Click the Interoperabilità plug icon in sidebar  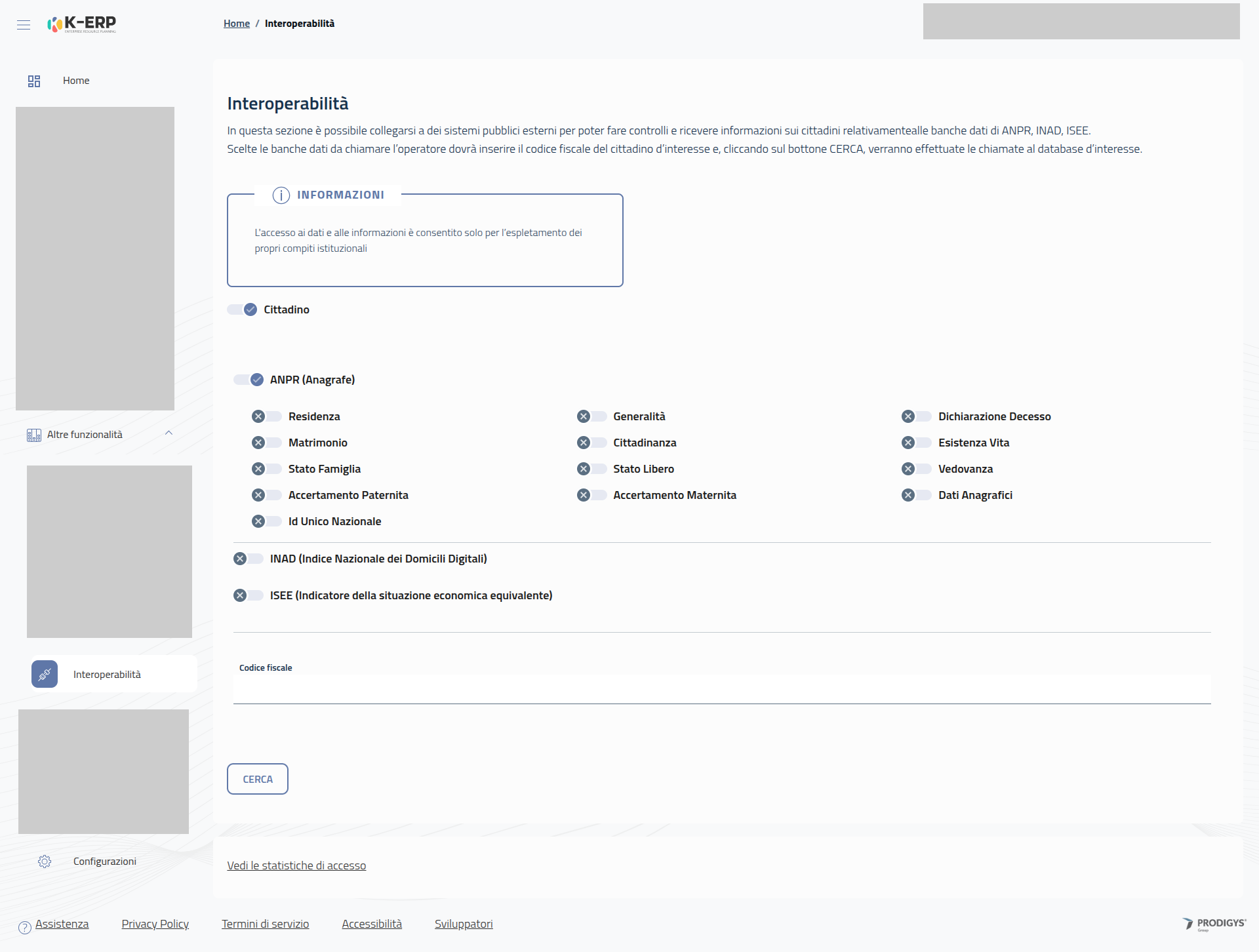(45, 674)
